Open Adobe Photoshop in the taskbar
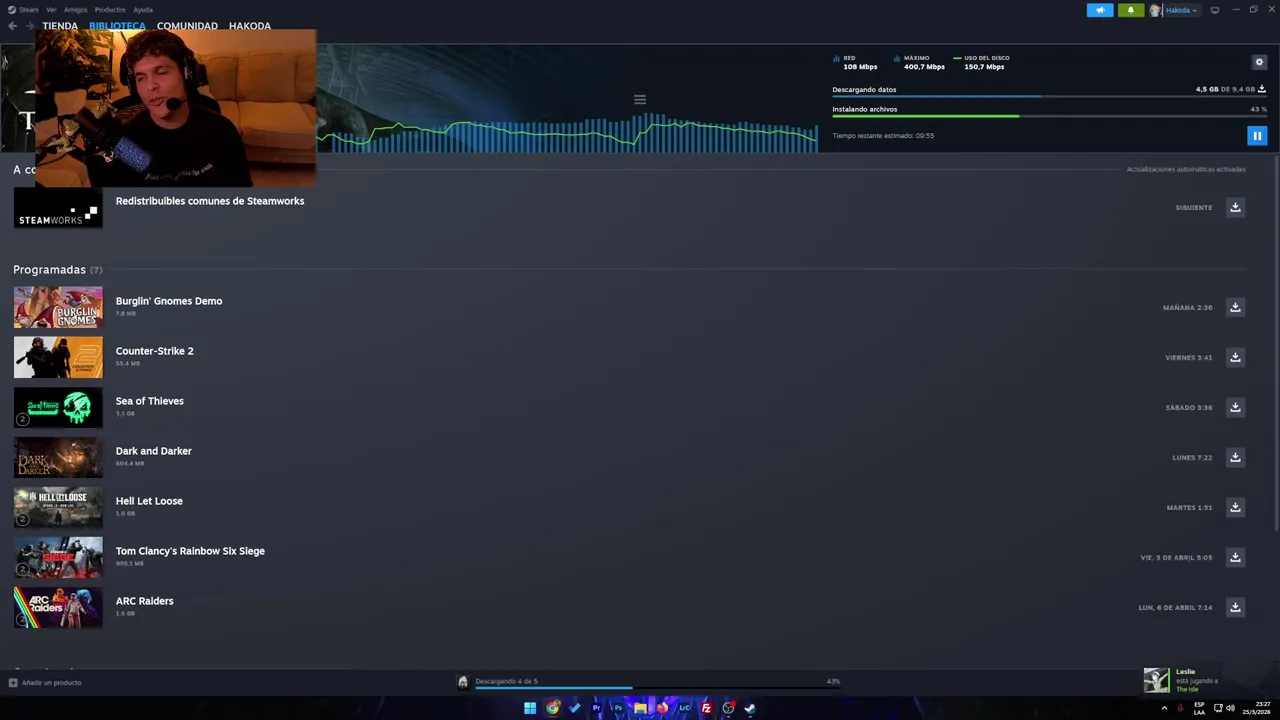1280x720 pixels. (x=618, y=708)
